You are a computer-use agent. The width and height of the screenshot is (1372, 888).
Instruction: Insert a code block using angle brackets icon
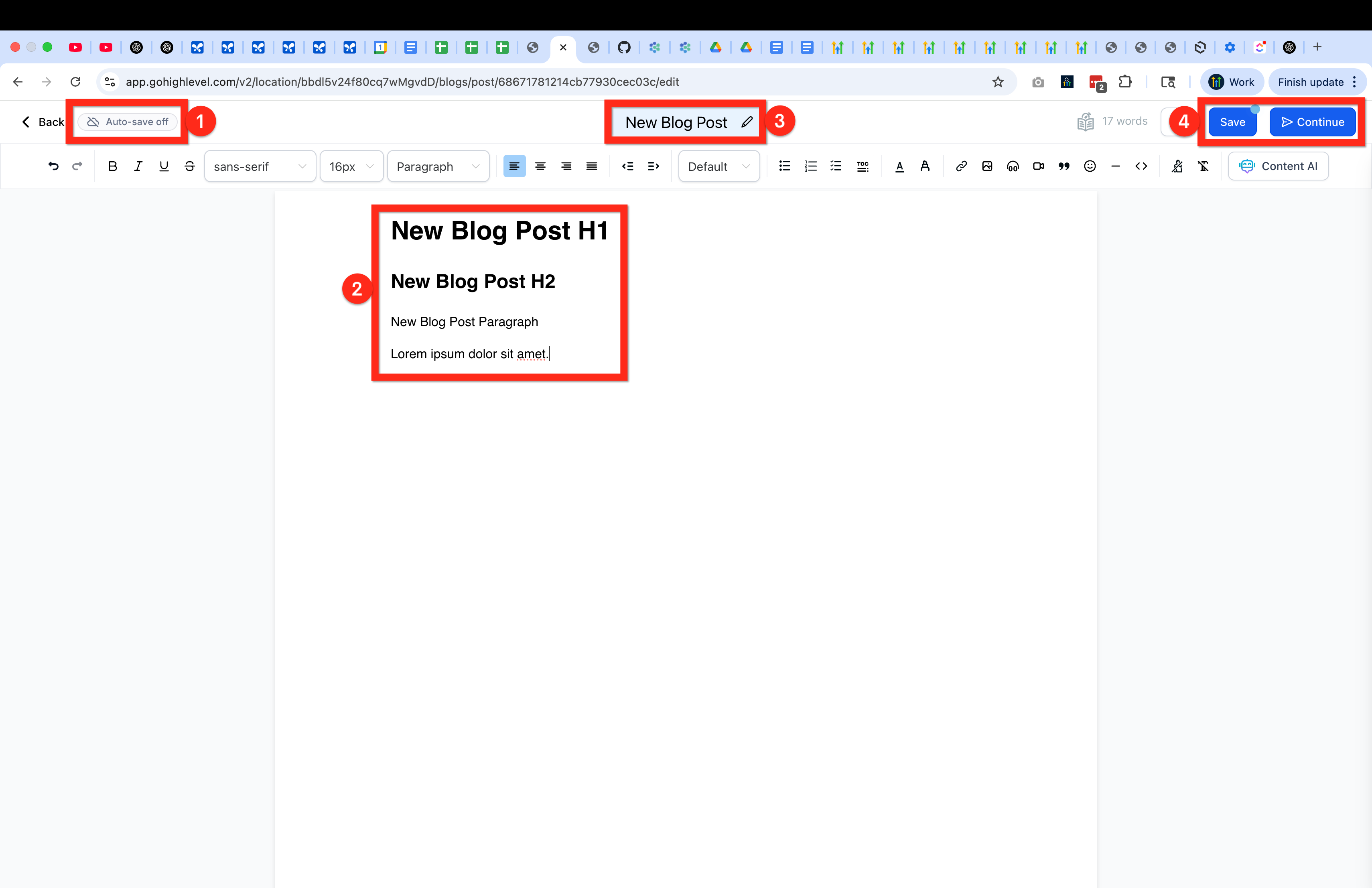pyautogui.click(x=1141, y=166)
